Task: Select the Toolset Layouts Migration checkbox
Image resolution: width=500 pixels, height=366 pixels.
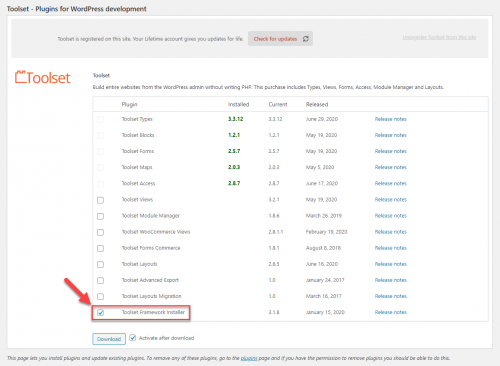Action: click(100, 296)
